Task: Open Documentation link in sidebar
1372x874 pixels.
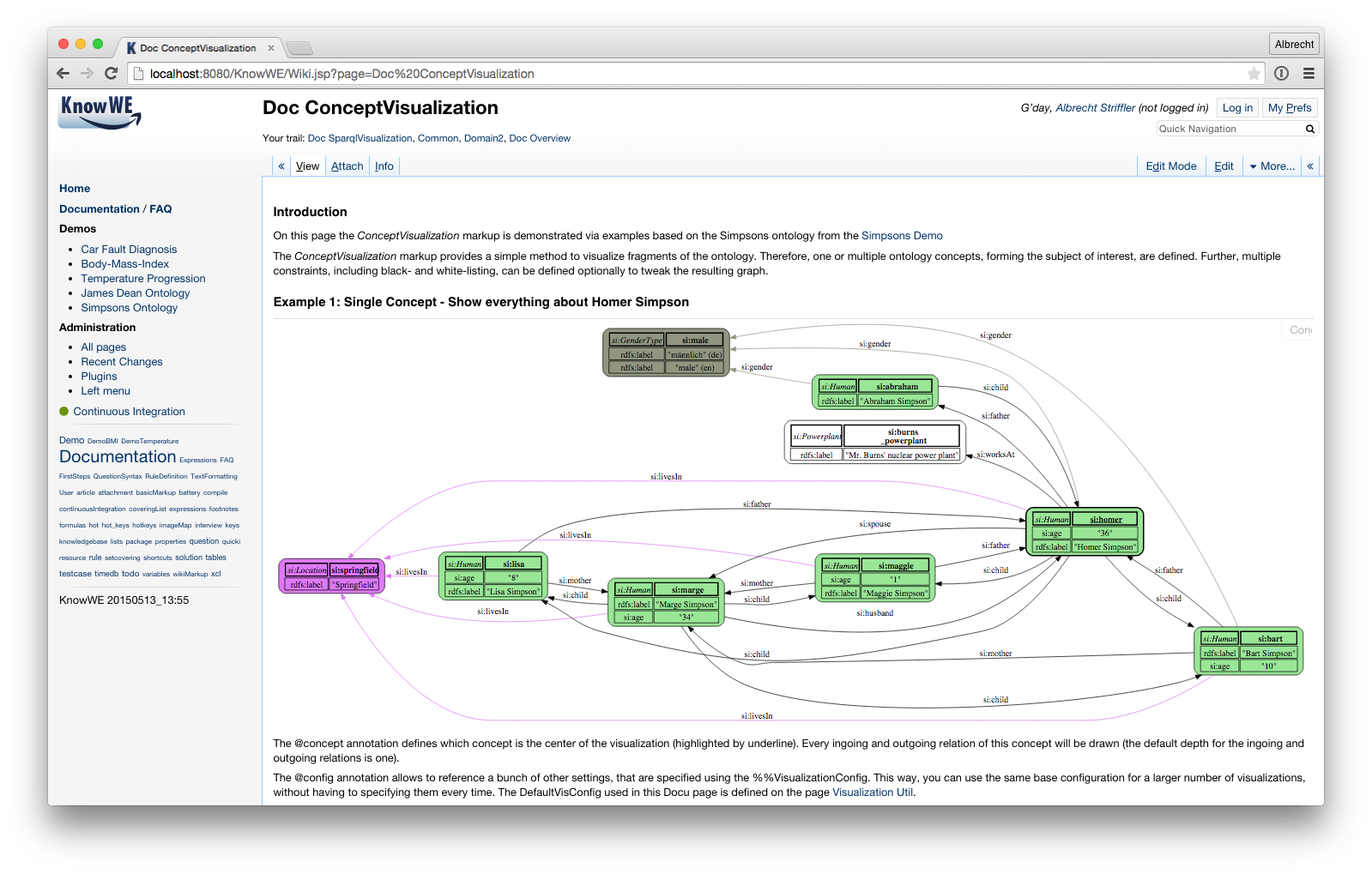Action: pyautogui.click(x=100, y=209)
